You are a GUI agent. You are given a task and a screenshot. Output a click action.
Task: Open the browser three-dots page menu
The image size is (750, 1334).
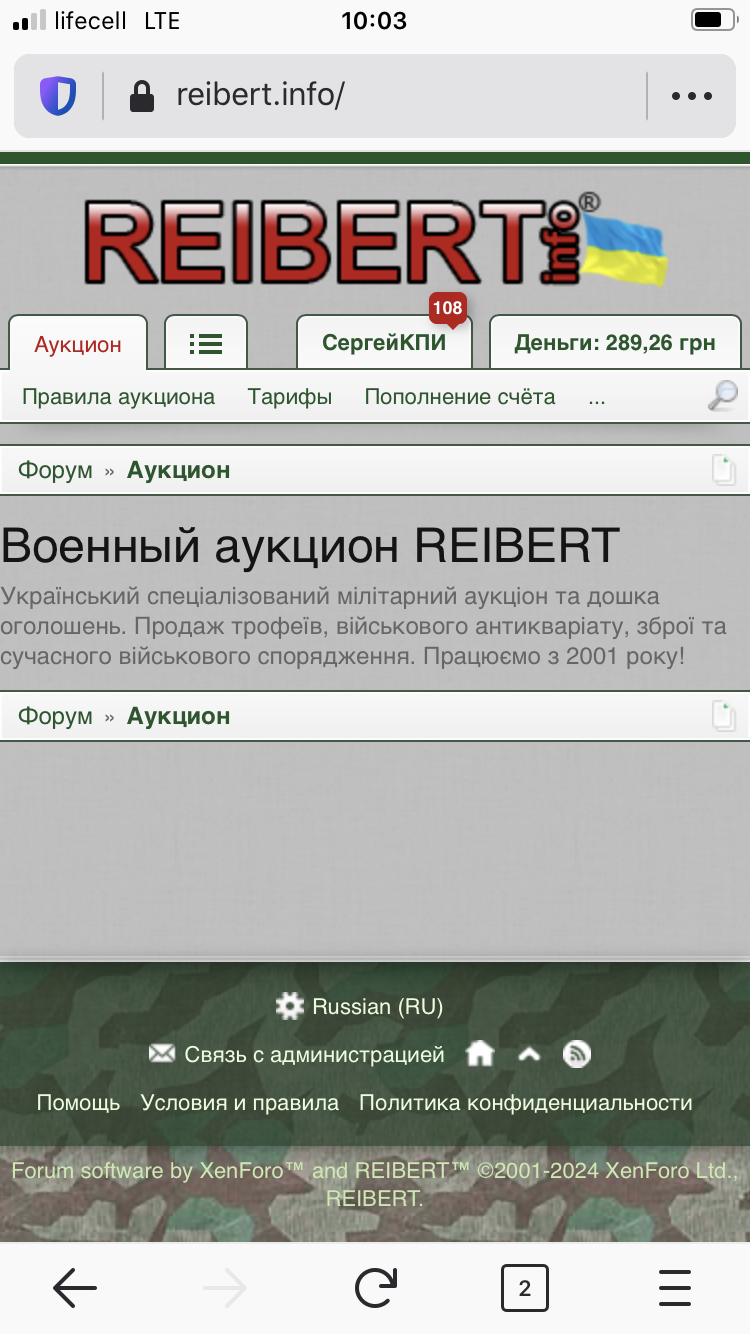click(x=691, y=96)
